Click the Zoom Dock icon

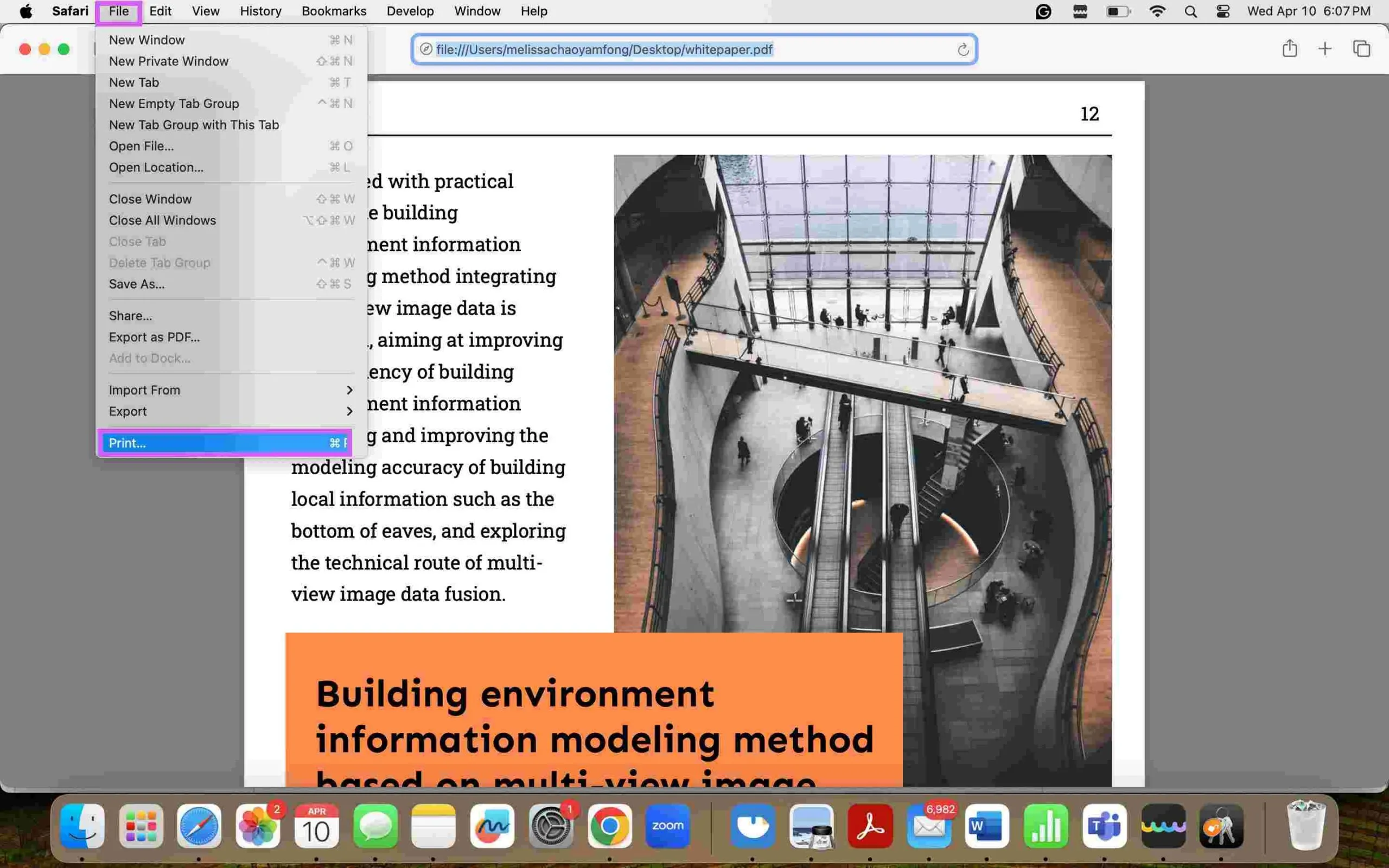click(x=668, y=826)
